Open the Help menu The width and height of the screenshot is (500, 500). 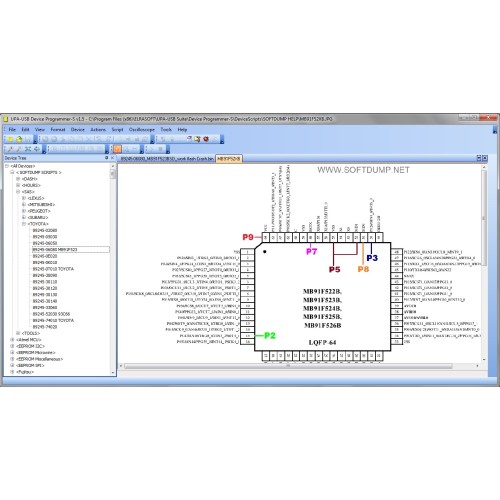tap(182, 129)
